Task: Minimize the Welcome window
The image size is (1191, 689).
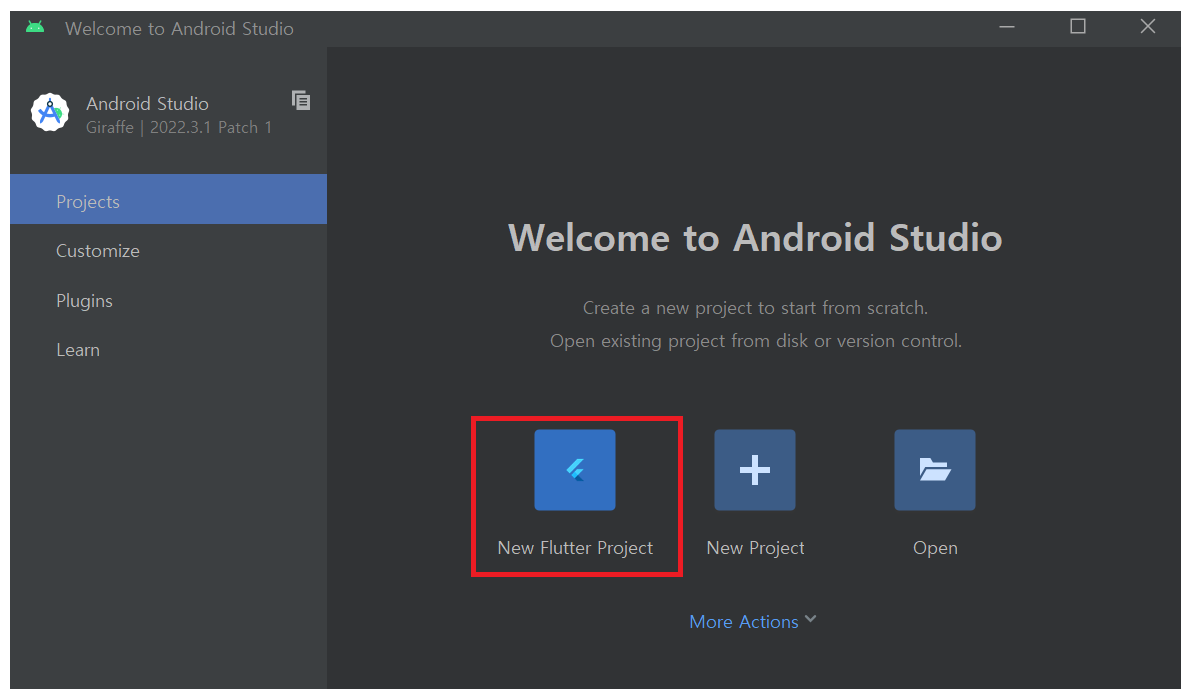Action: 1007,27
